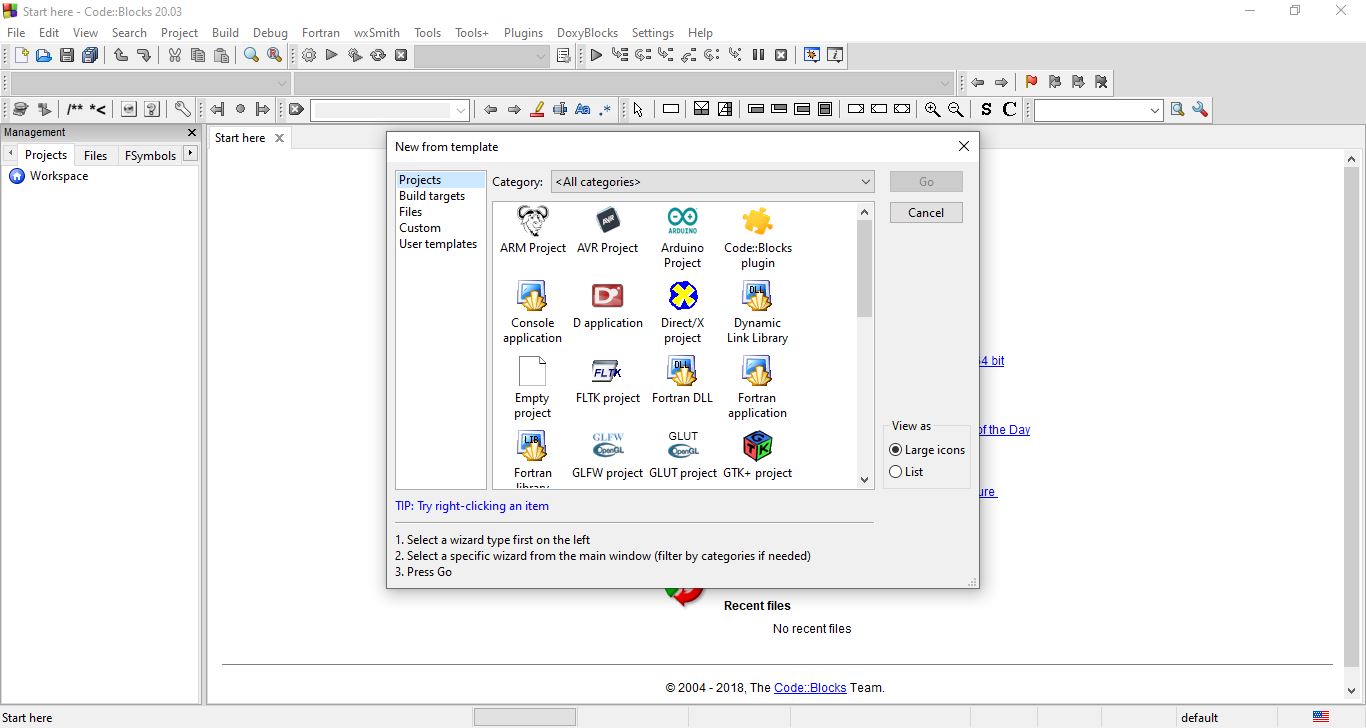Click the Code::Blocks link in footer

[x=810, y=688]
